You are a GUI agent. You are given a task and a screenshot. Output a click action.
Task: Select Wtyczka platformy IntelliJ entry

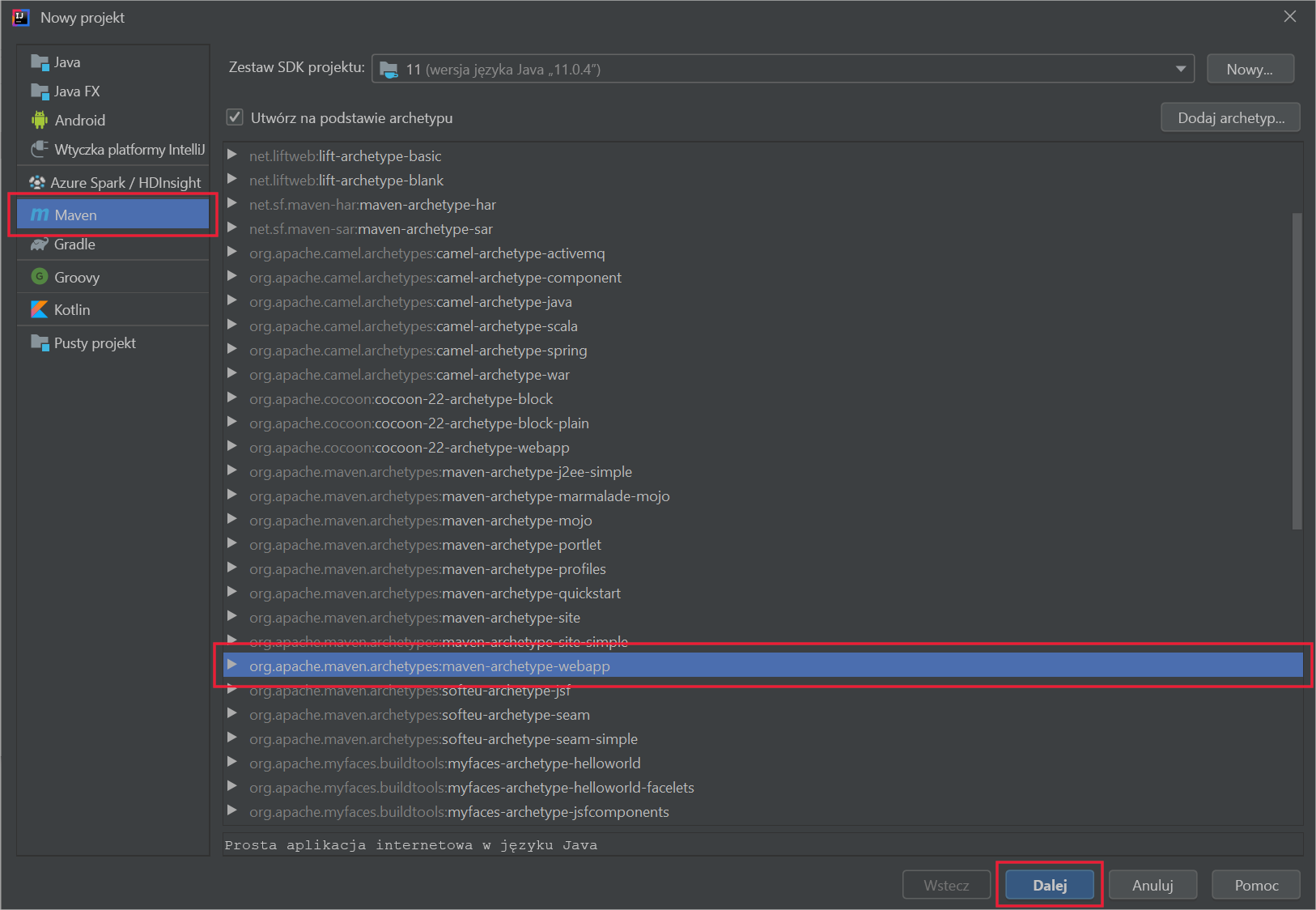(x=112, y=150)
